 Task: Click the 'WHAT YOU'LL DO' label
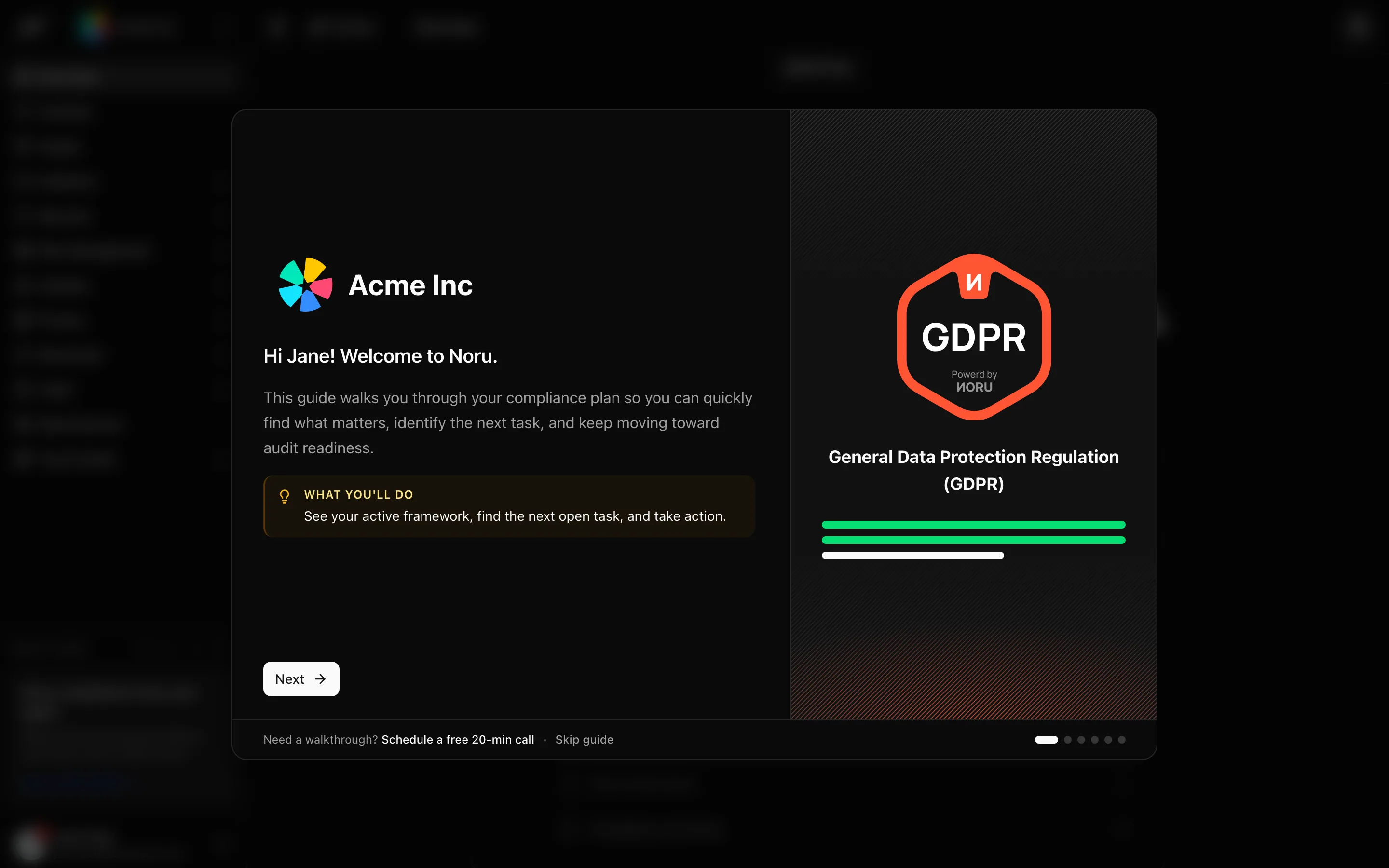coord(359,494)
